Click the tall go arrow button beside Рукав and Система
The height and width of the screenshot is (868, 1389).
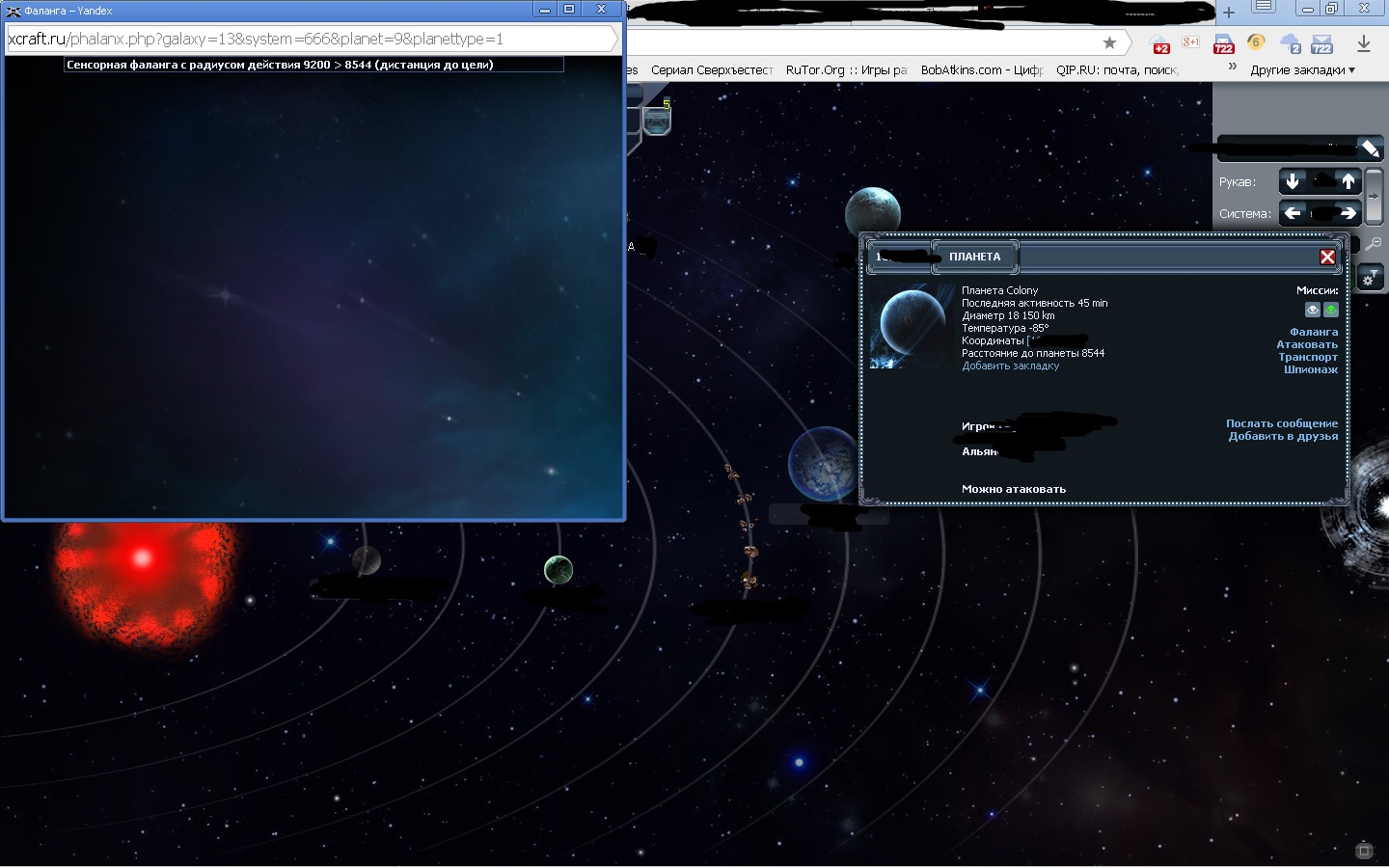tap(1375, 197)
